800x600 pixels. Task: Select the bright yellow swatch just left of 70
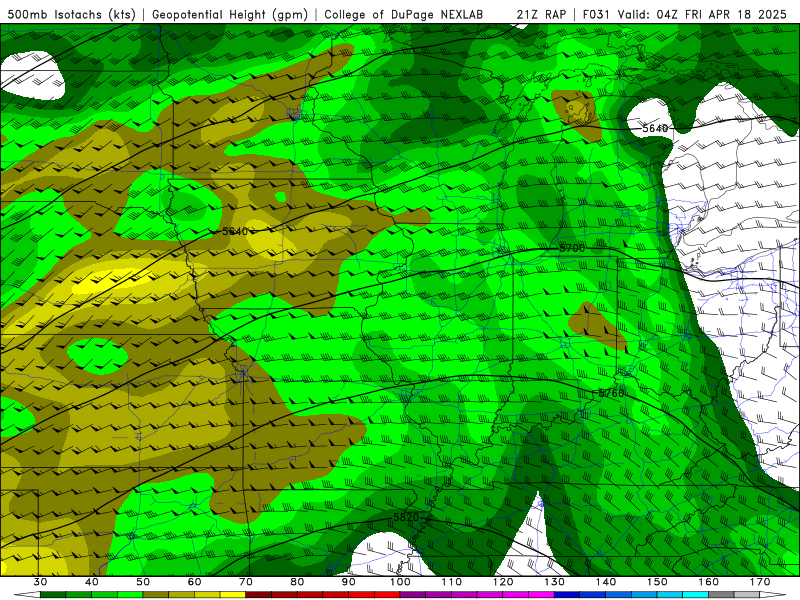click(233, 595)
